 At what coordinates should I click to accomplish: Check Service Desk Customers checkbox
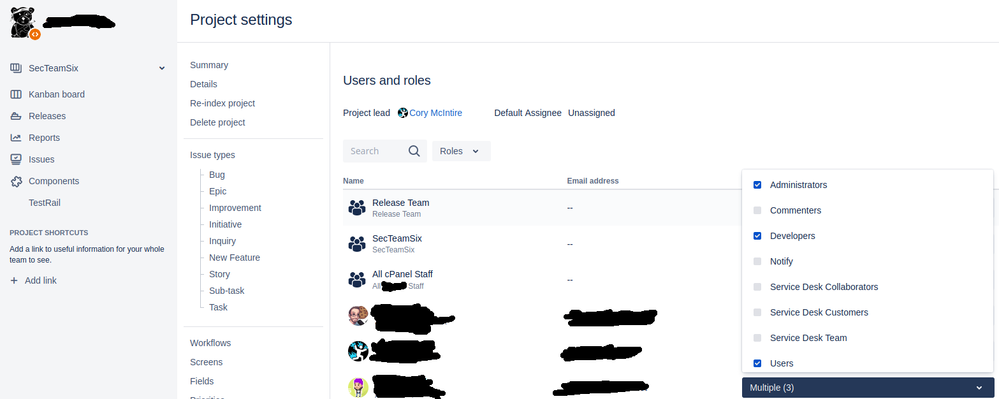[758, 312]
